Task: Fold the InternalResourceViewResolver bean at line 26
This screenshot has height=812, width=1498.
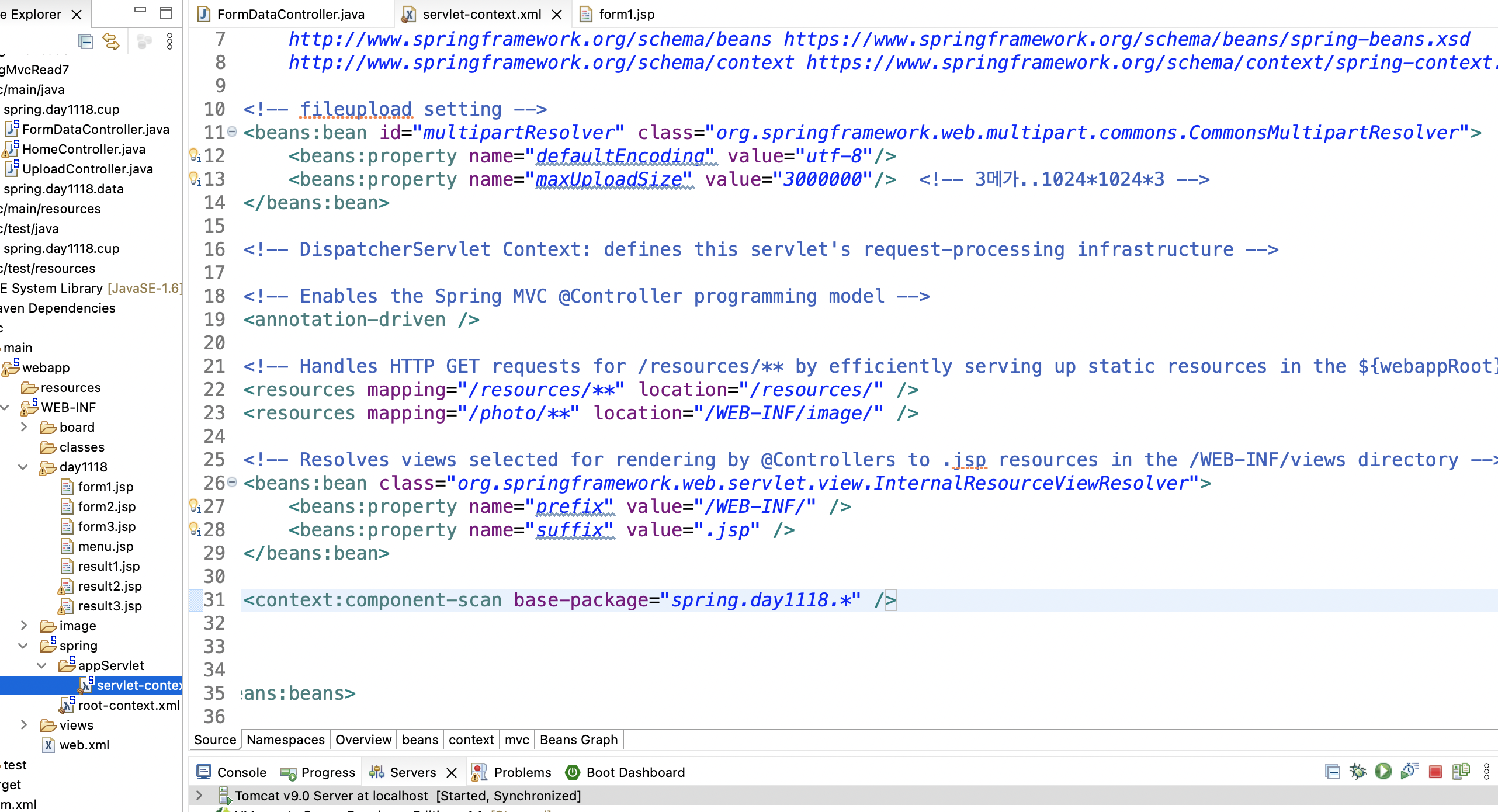Action: [x=232, y=483]
